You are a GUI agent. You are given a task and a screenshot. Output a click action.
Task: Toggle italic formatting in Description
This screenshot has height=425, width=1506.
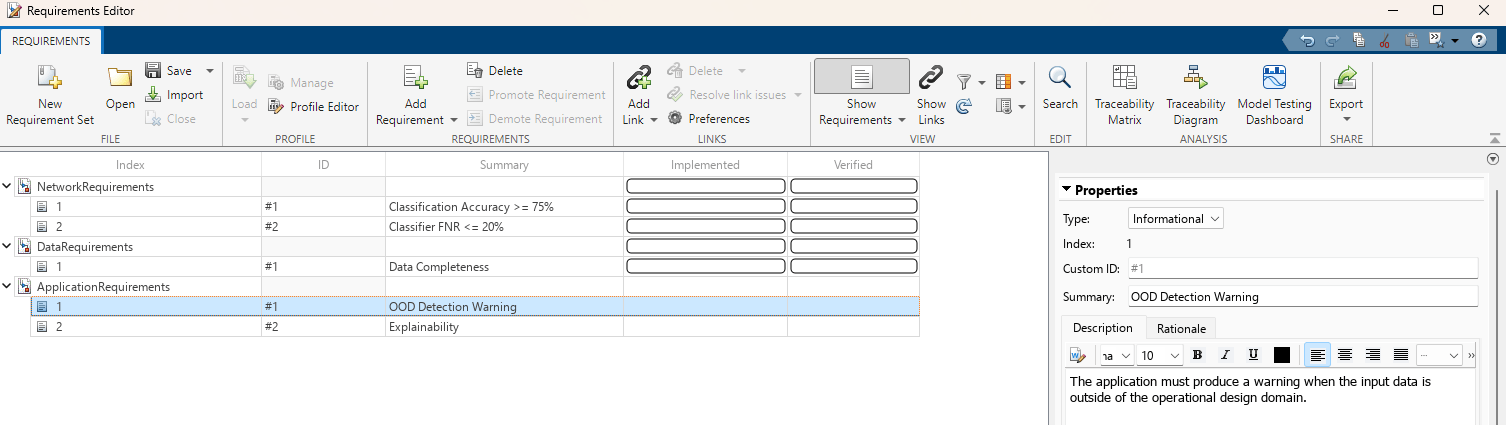pyautogui.click(x=1225, y=355)
